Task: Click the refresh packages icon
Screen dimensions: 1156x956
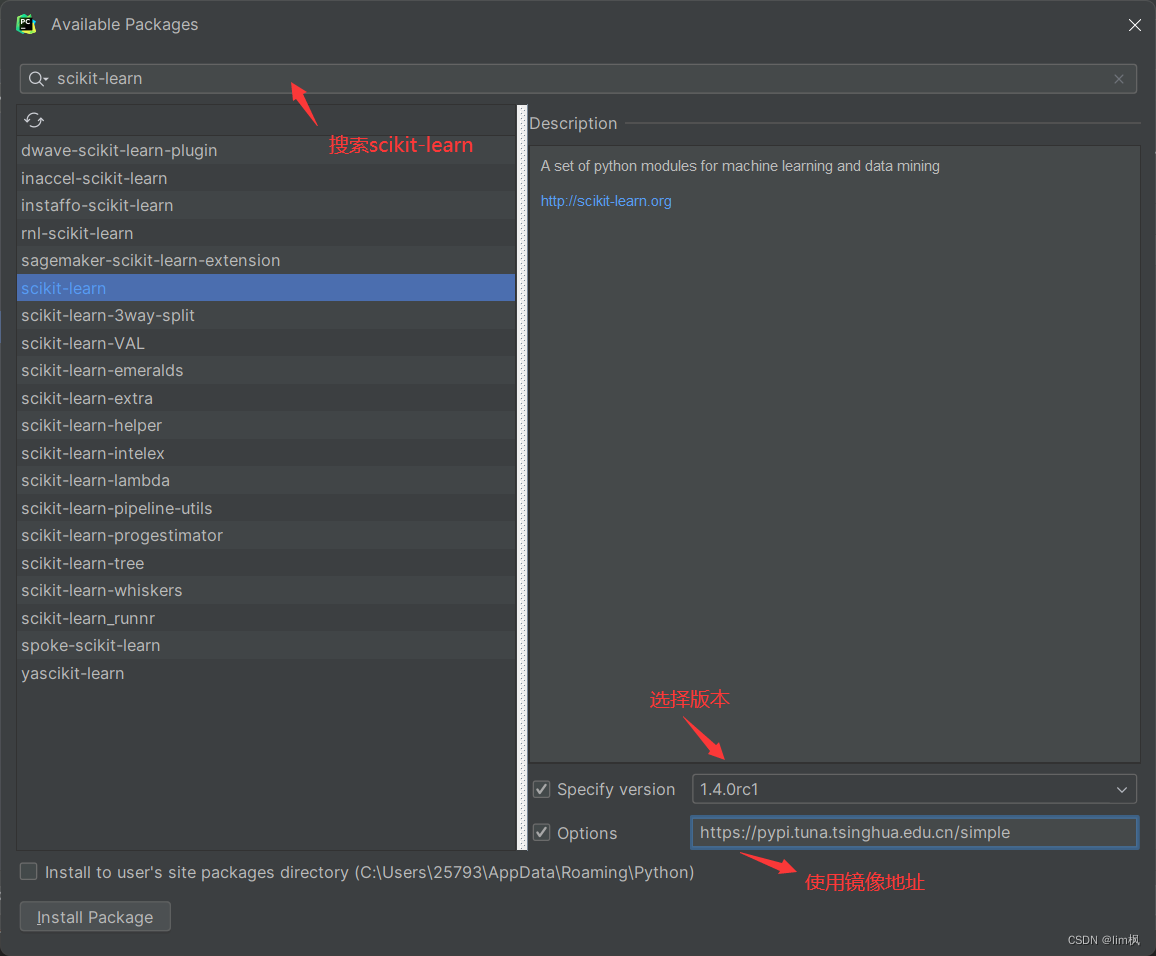Action: coord(33,119)
